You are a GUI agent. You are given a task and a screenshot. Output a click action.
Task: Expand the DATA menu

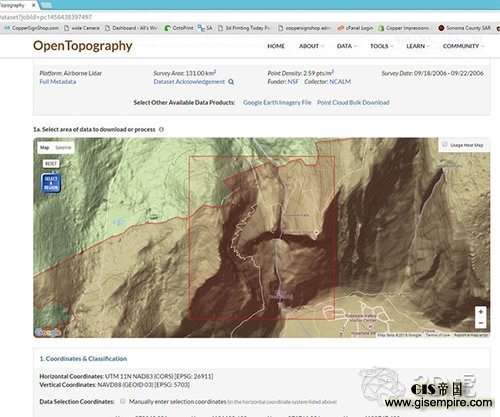(346, 46)
